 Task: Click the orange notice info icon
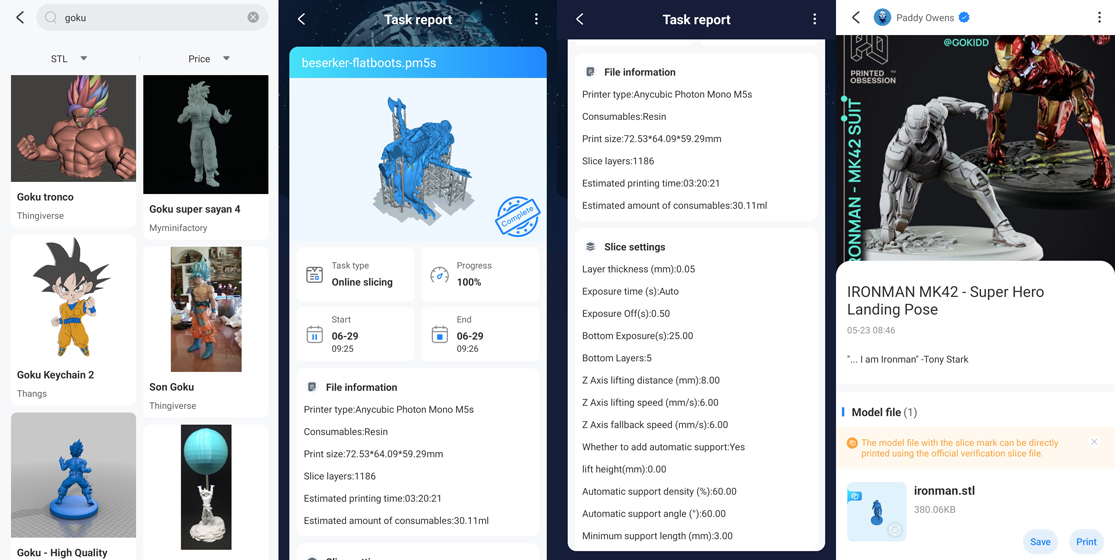(x=852, y=443)
